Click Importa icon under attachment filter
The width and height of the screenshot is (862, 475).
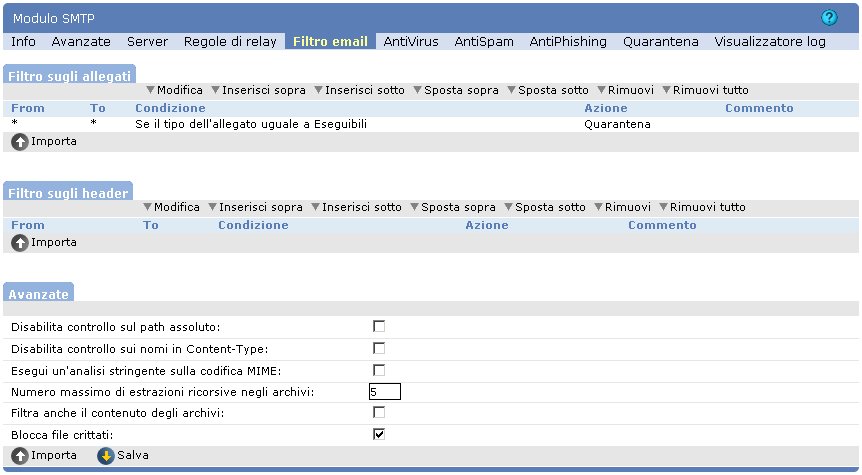(20, 142)
